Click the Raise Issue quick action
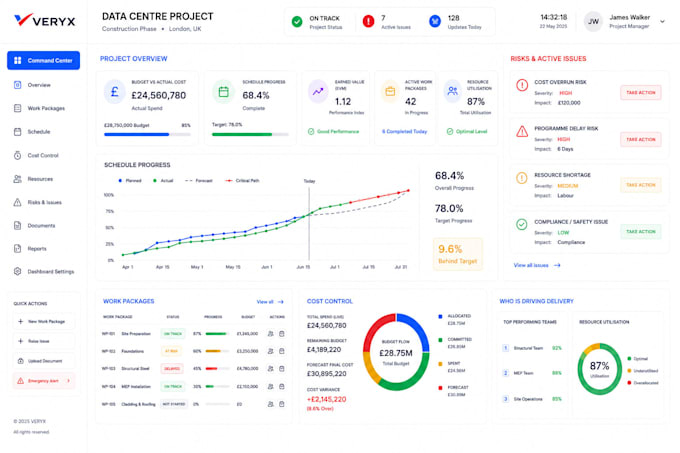The width and height of the screenshot is (680, 453). pos(43,341)
